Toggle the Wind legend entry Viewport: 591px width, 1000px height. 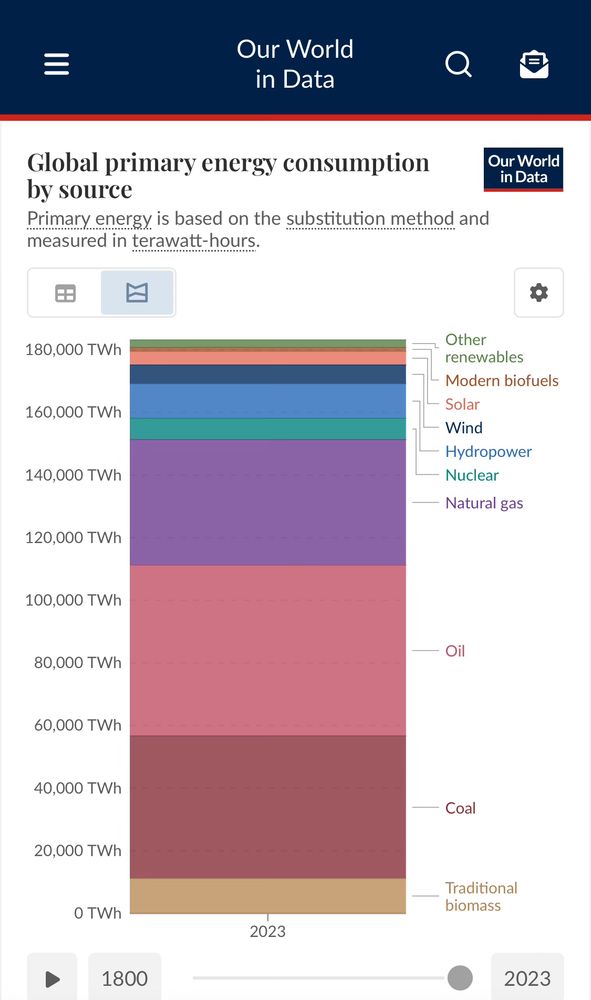pos(463,427)
